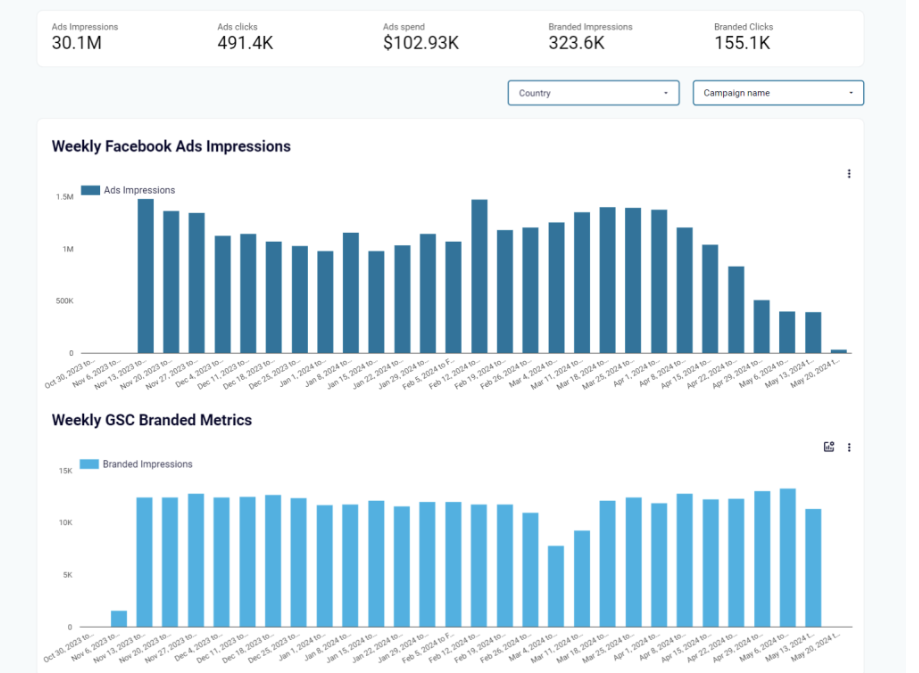Click the Branded Impressions label above 323.6K
Screen dimensions: 919x673
pos(590,27)
